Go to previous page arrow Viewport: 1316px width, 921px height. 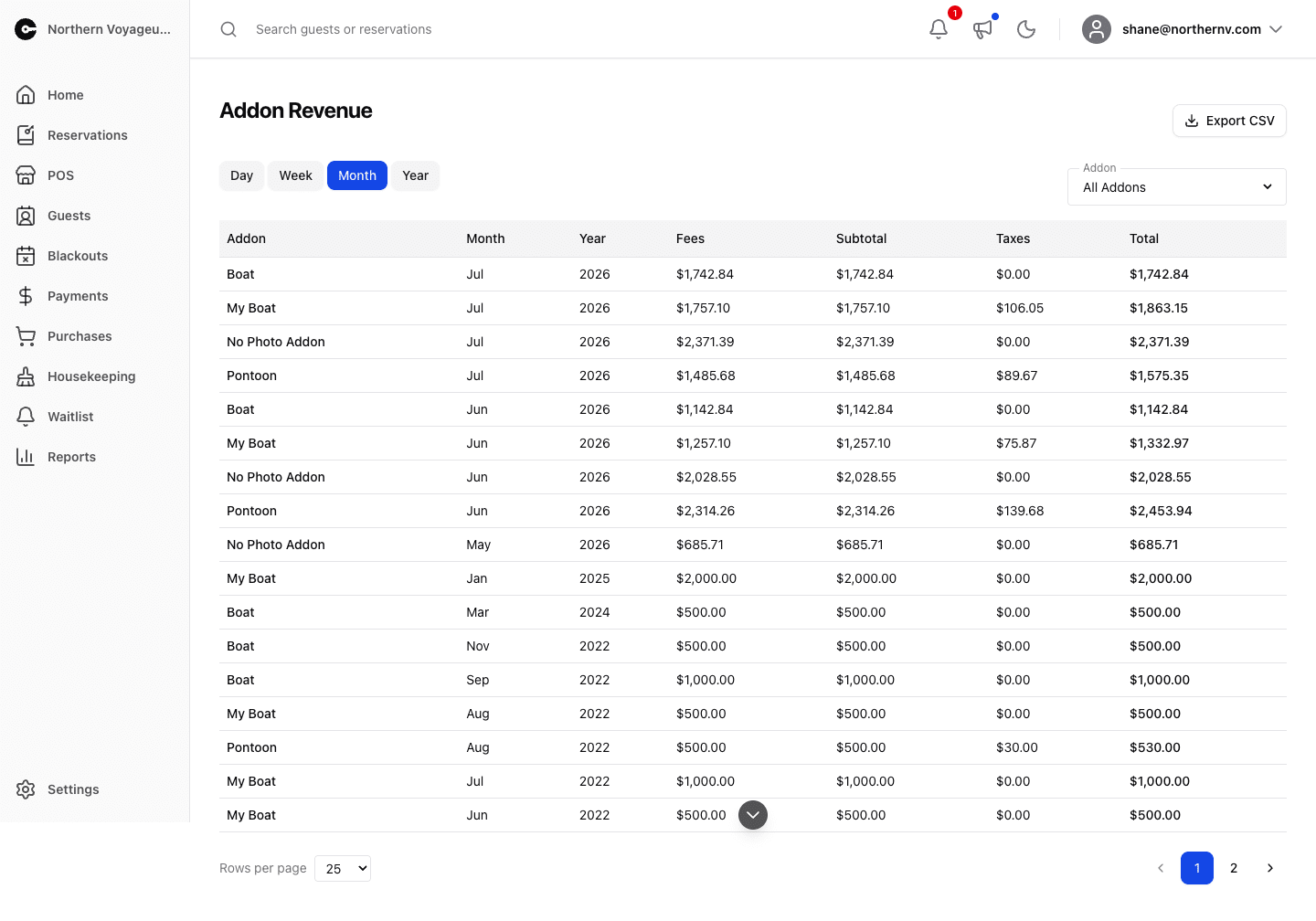point(1161,868)
